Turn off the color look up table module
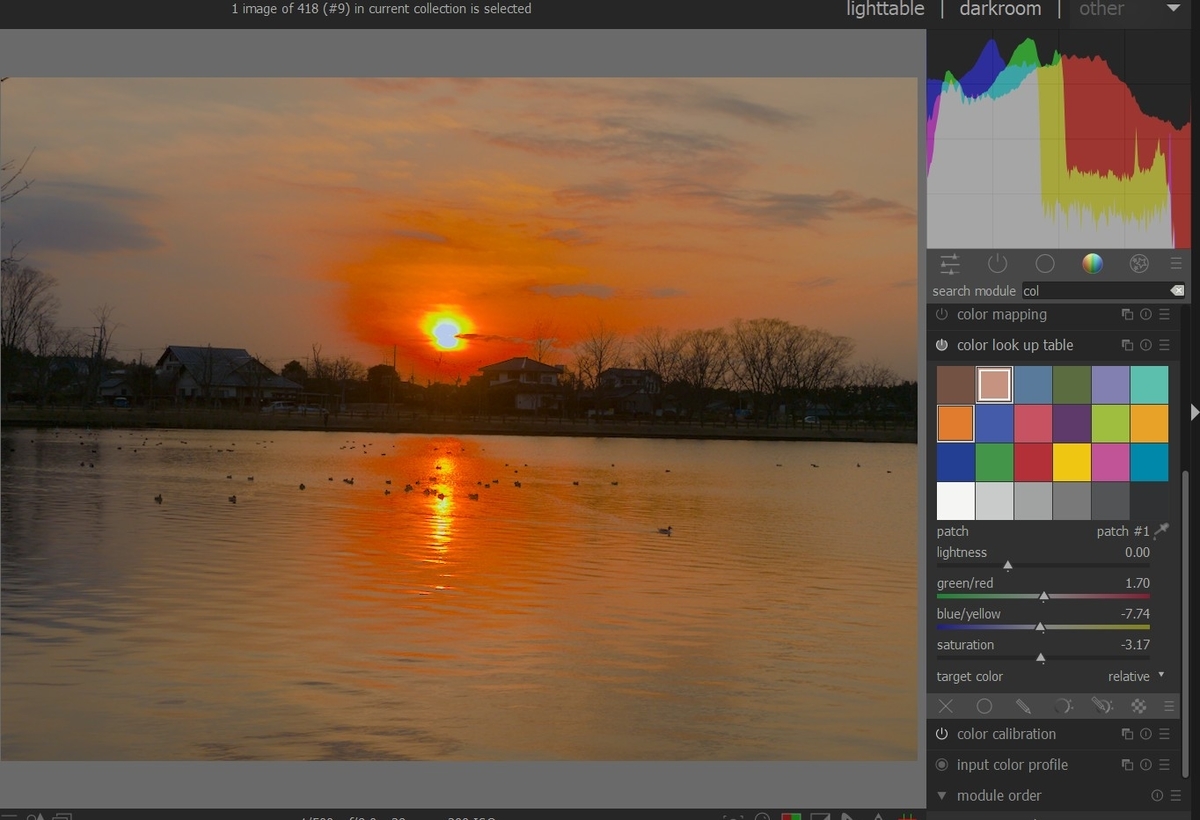 coord(942,345)
